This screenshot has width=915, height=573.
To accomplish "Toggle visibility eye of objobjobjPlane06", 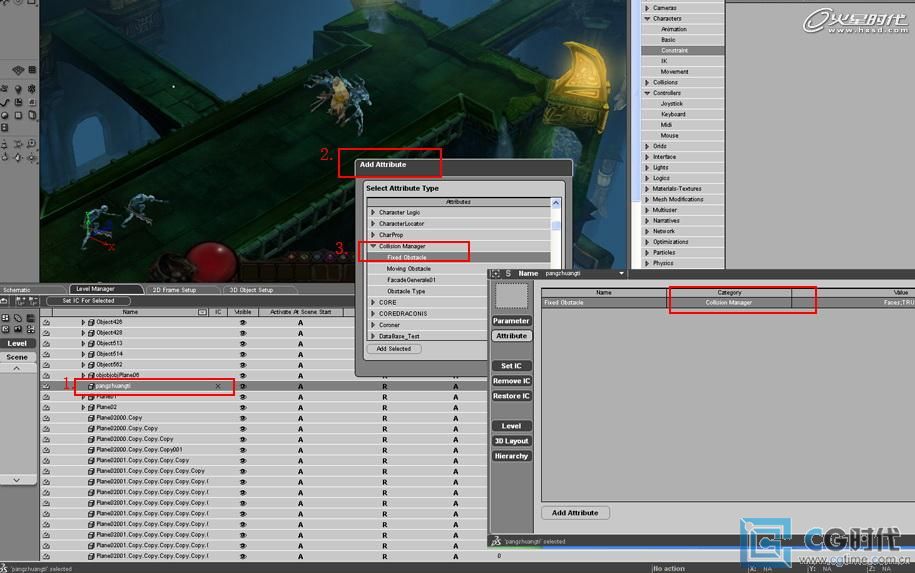I will coord(243,375).
